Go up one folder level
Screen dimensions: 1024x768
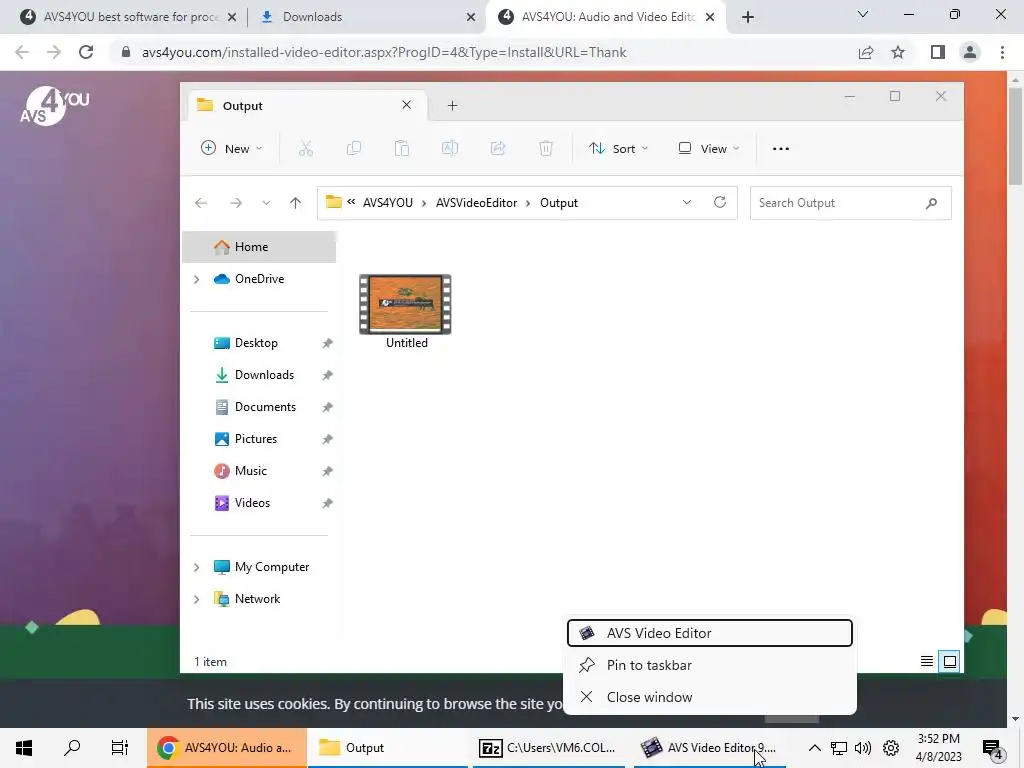tap(295, 203)
